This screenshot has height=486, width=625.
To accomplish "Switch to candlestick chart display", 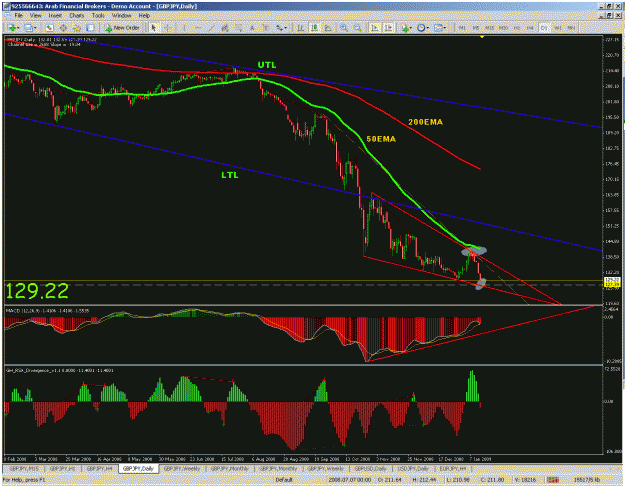I will pos(314,28).
